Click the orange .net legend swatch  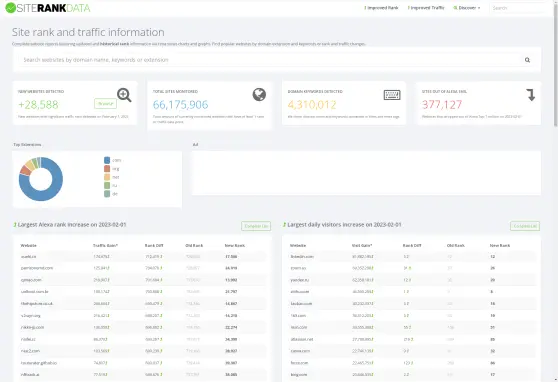click(x=107, y=177)
